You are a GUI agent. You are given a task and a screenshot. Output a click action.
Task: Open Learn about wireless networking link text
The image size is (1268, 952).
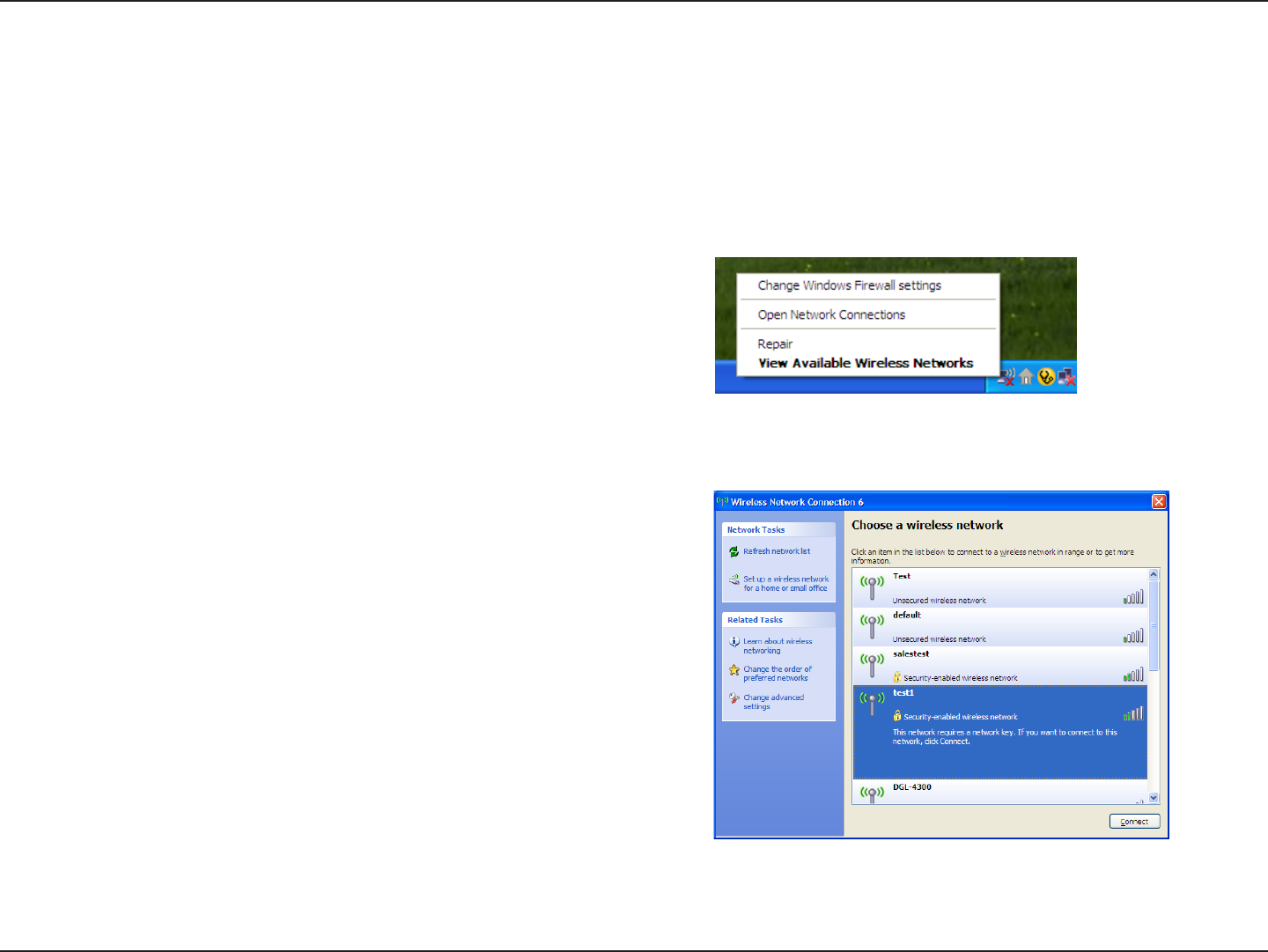778,646
